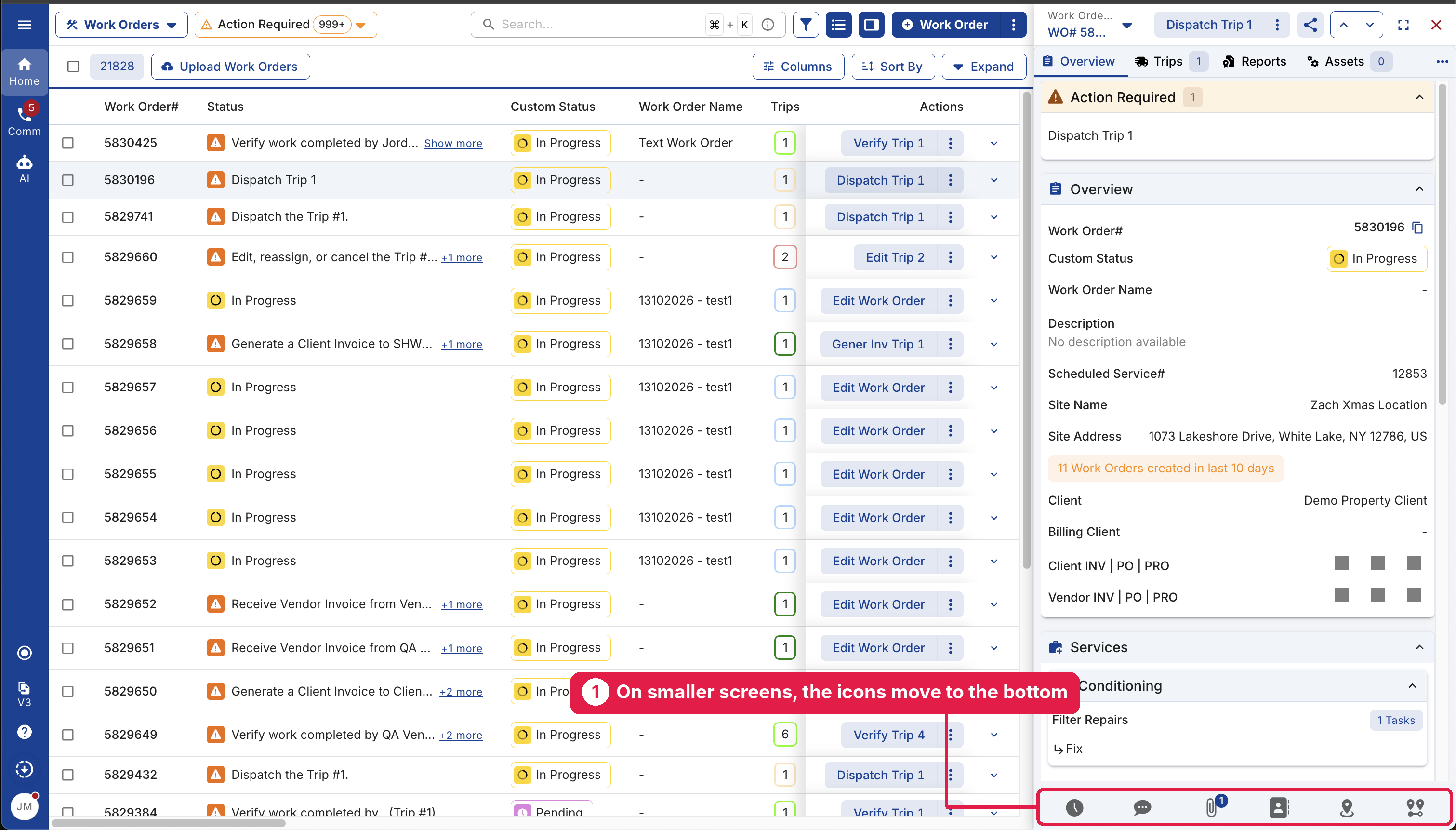Collapse the Services section
This screenshot has height=830, width=1456.
click(1419, 647)
